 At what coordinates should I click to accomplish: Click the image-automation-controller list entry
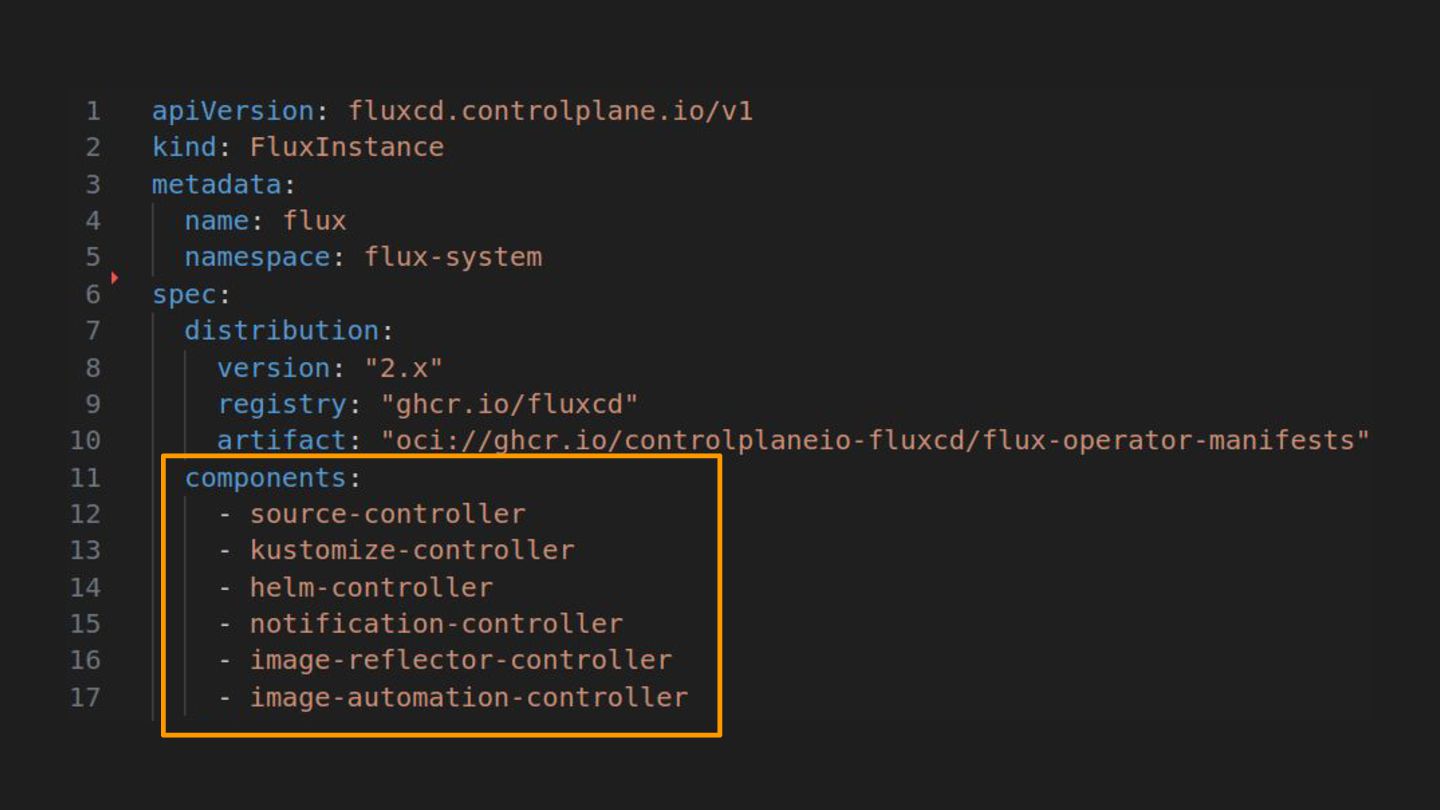469,697
